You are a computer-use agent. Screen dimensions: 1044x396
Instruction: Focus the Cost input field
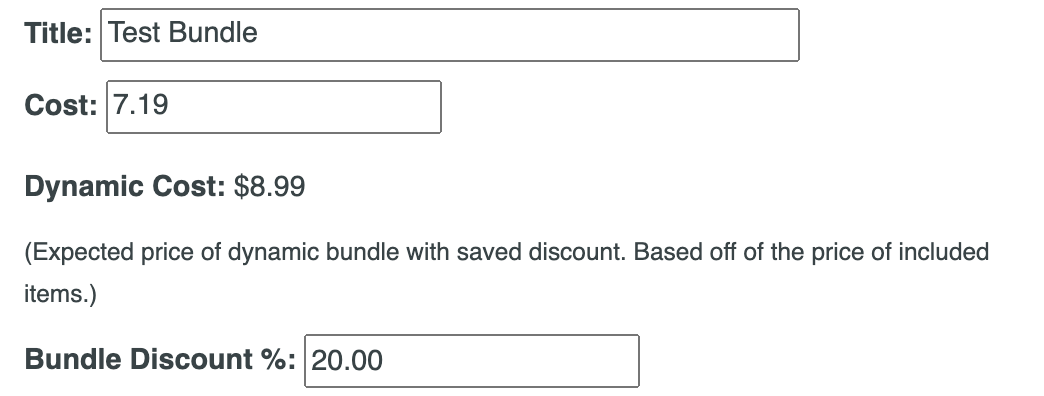(274, 106)
